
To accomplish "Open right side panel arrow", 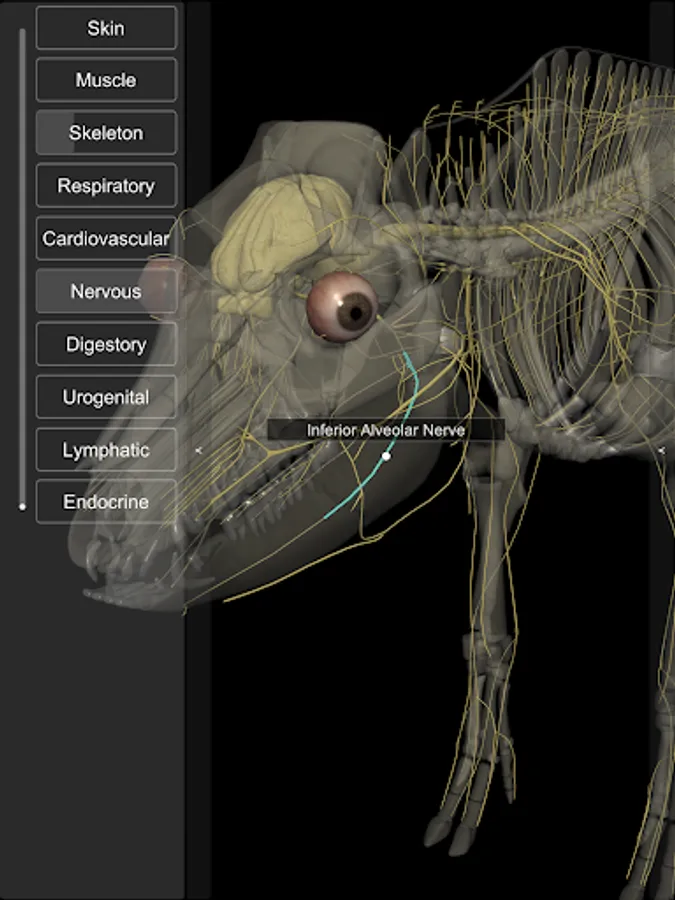I will [x=661, y=451].
